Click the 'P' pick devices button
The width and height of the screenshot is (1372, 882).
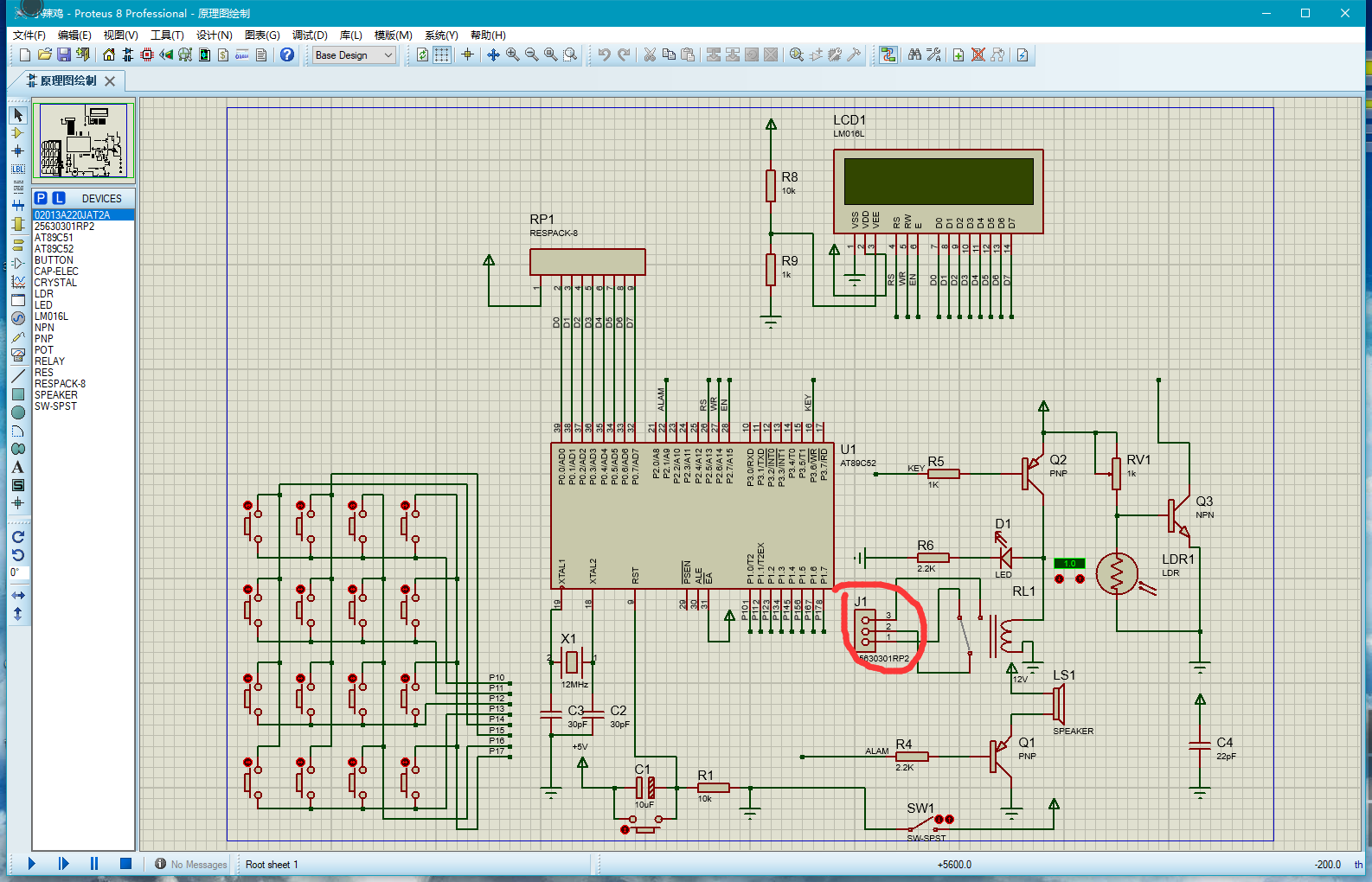(41, 198)
